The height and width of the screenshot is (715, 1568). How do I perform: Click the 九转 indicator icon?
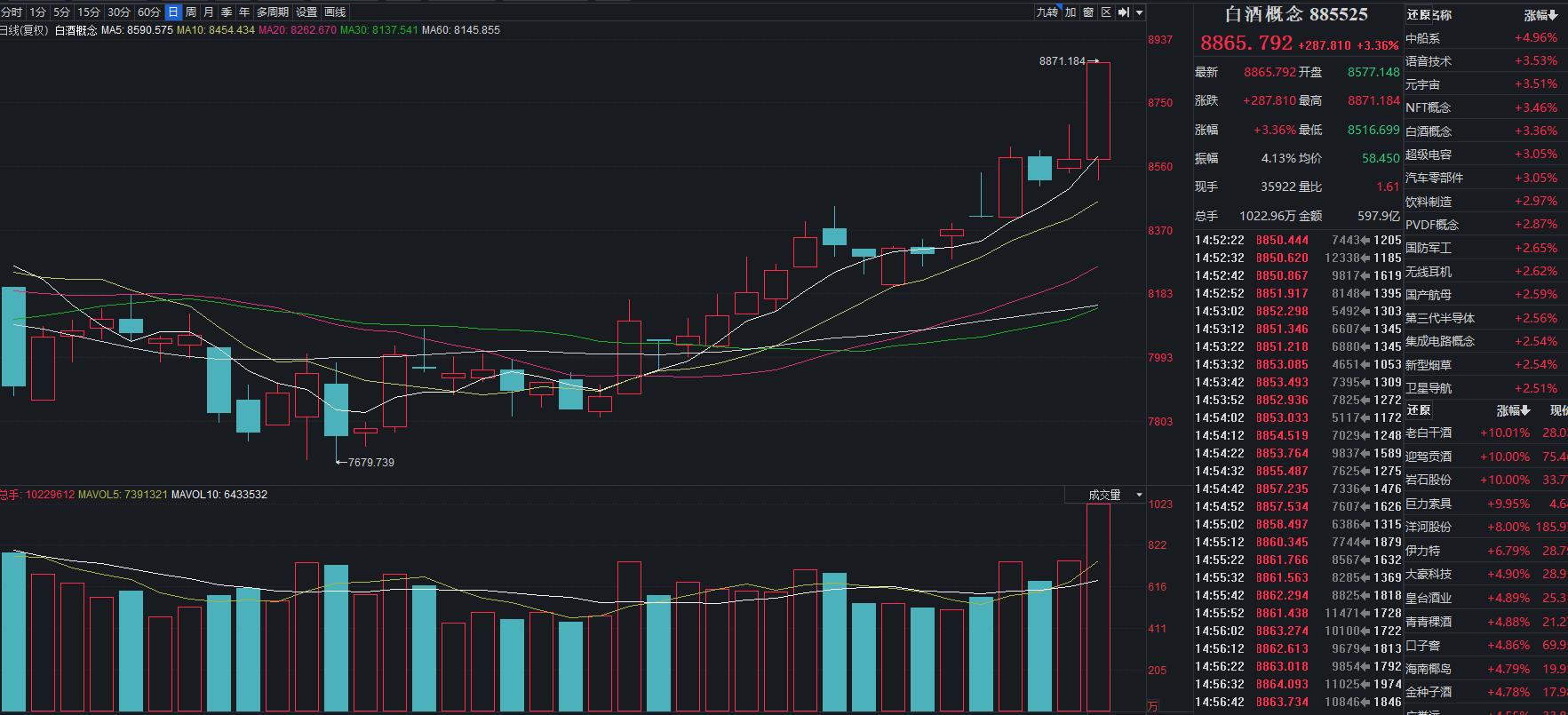click(1047, 12)
